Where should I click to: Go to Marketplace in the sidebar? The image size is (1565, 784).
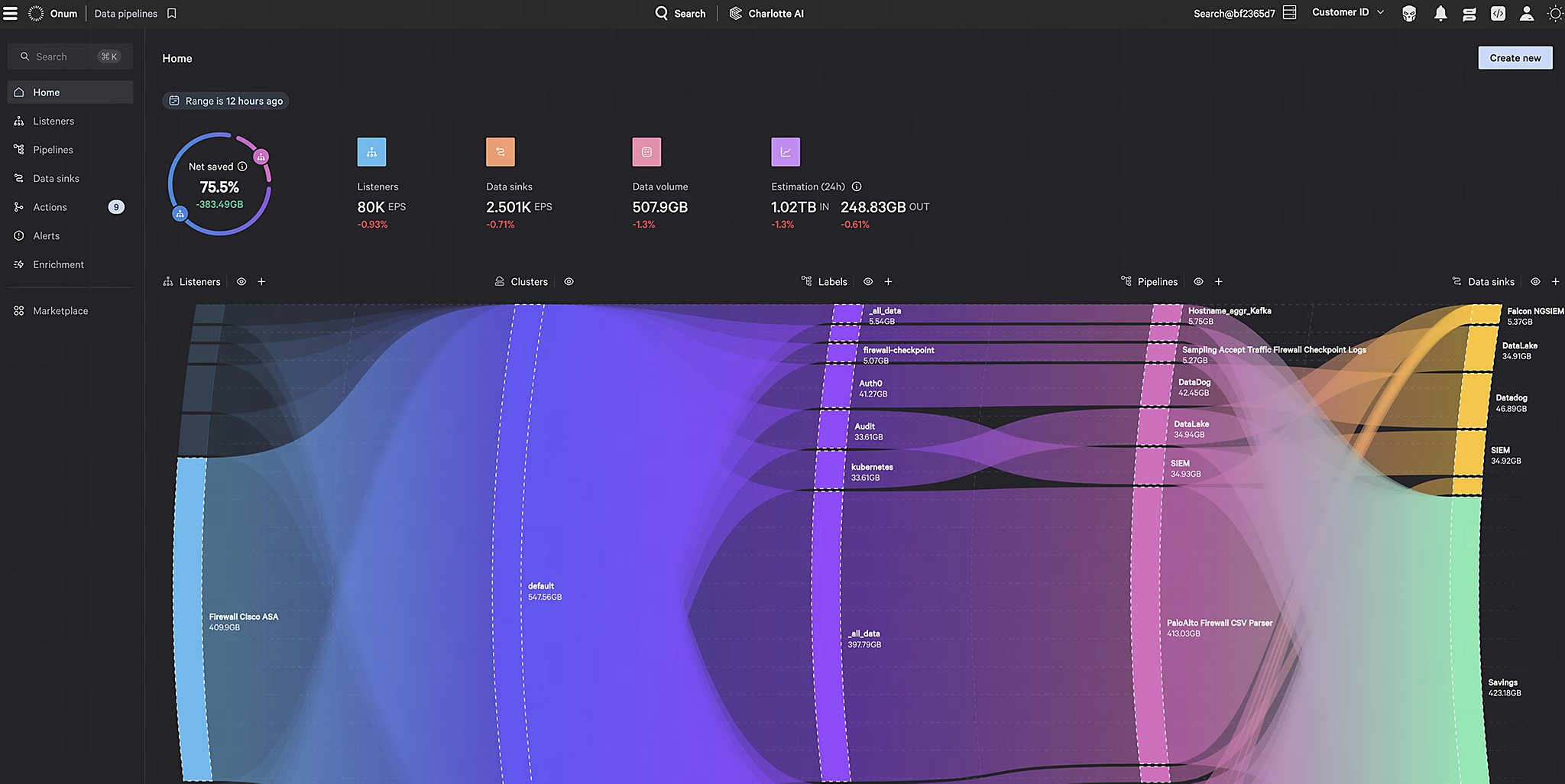coord(60,311)
